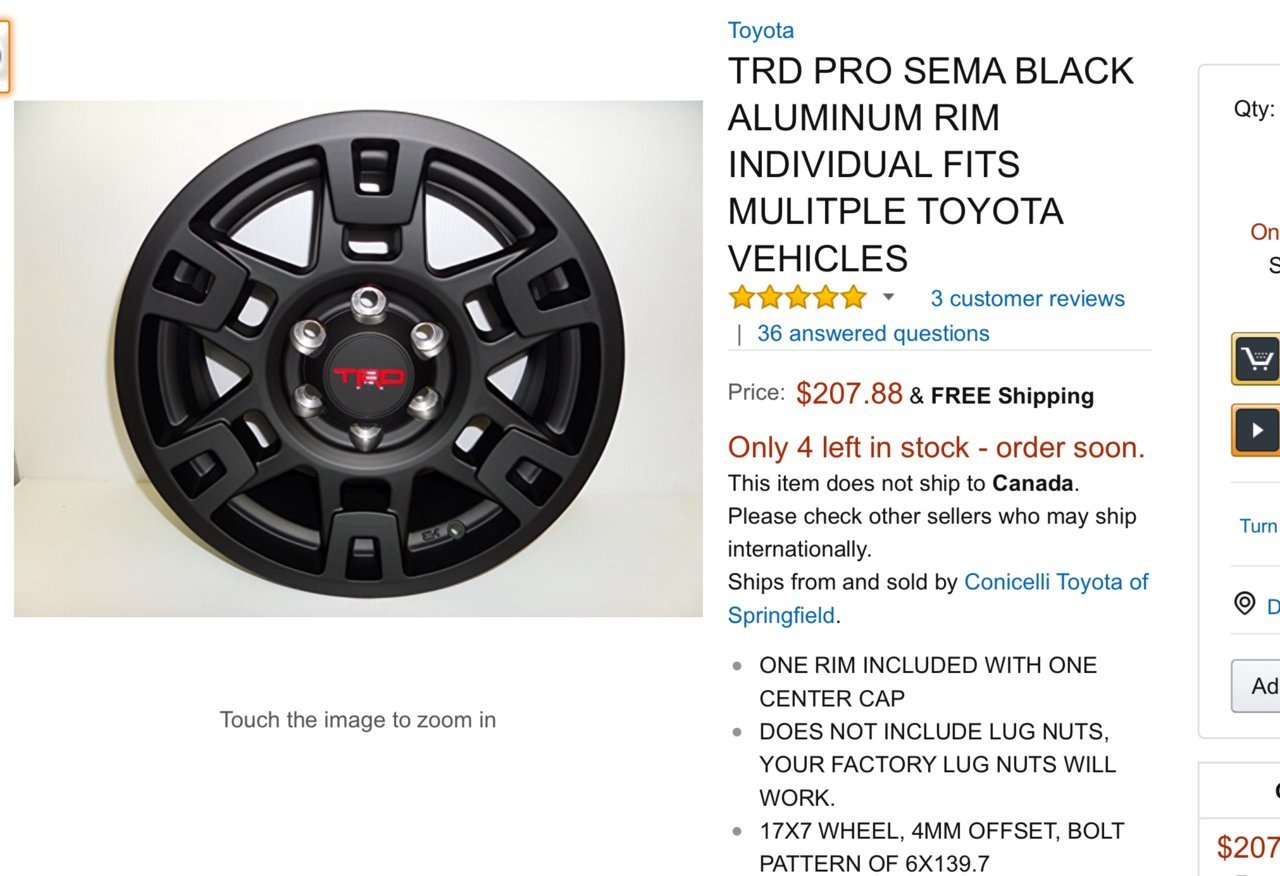Click the product title text

930,164
